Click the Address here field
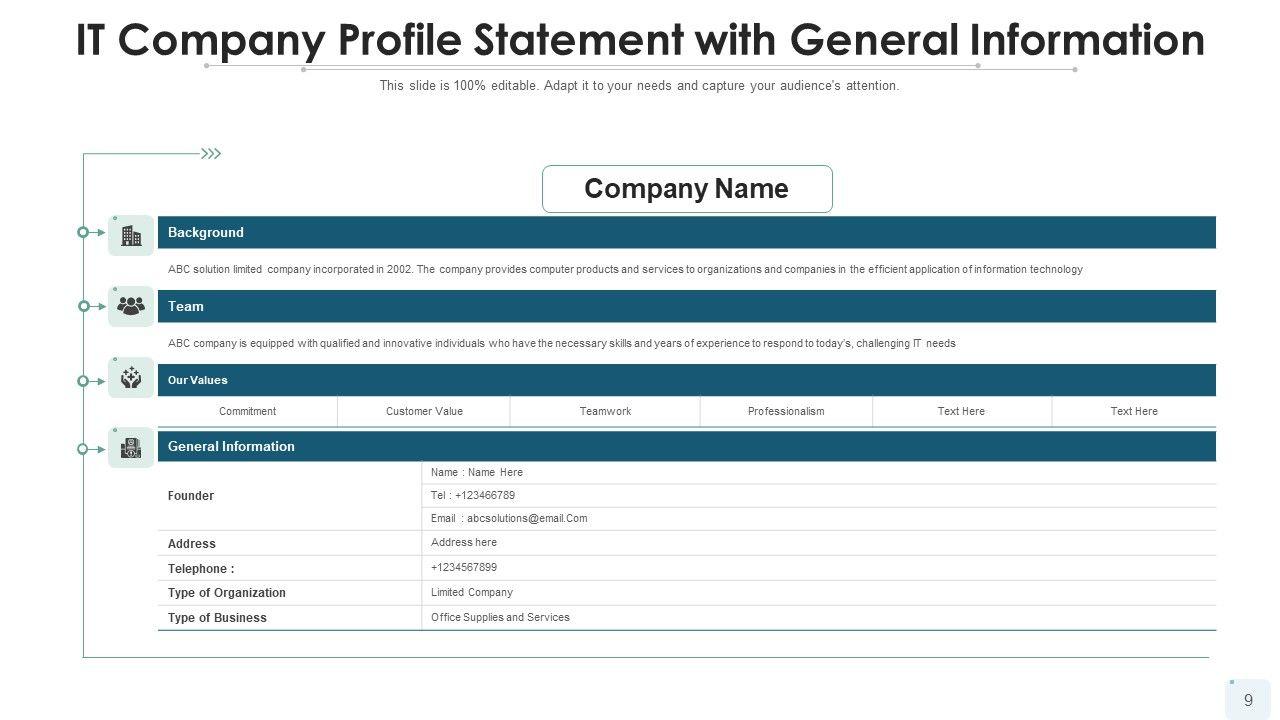1280x720 pixels. coord(464,542)
